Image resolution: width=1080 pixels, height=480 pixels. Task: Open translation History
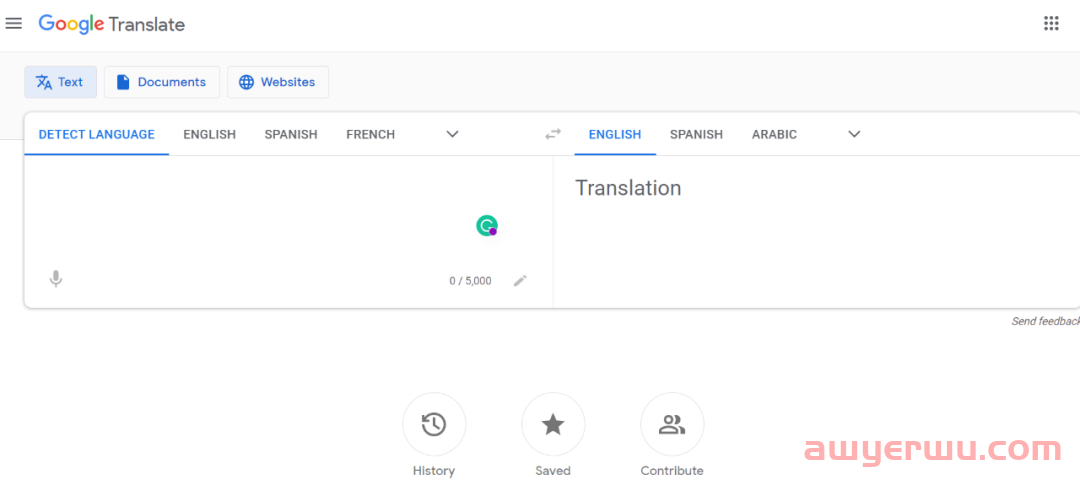[x=434, y=424]
